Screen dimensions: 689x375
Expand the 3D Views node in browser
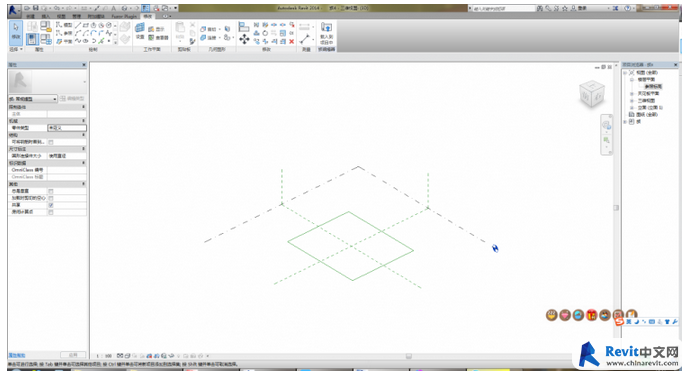632,101
